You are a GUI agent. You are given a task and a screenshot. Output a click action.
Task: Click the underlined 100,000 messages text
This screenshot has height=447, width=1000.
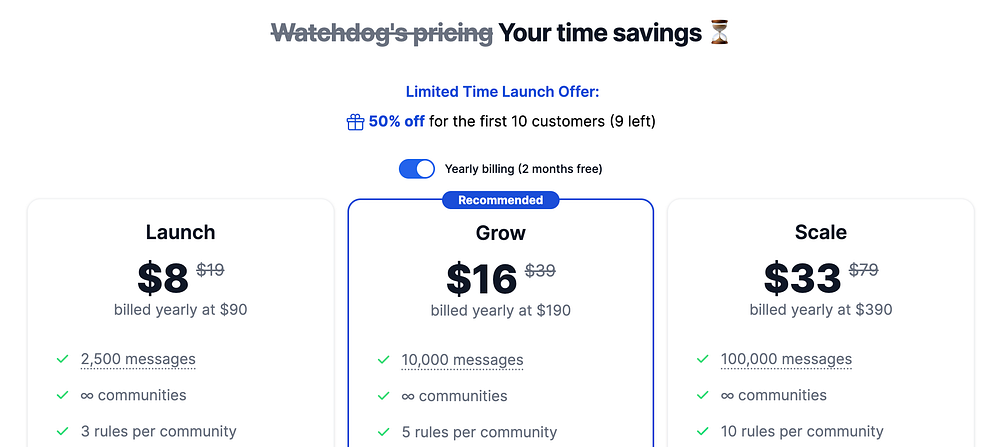click(786, 359)
